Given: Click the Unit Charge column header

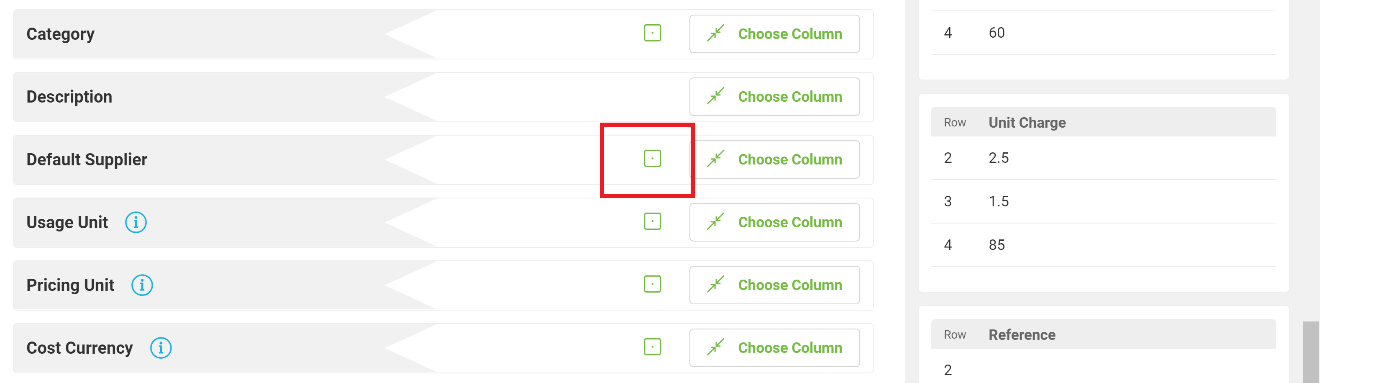Looking at the screenshot, I should click(x=1027, y=122).
